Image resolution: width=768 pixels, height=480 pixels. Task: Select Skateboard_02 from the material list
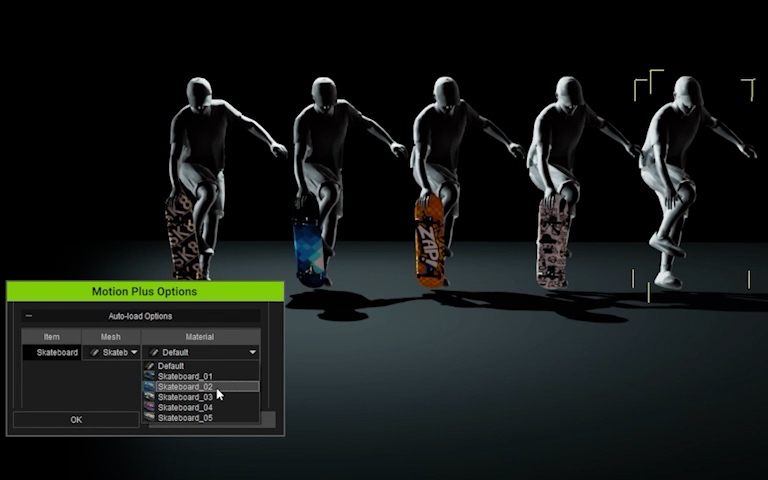pos(185,386)
